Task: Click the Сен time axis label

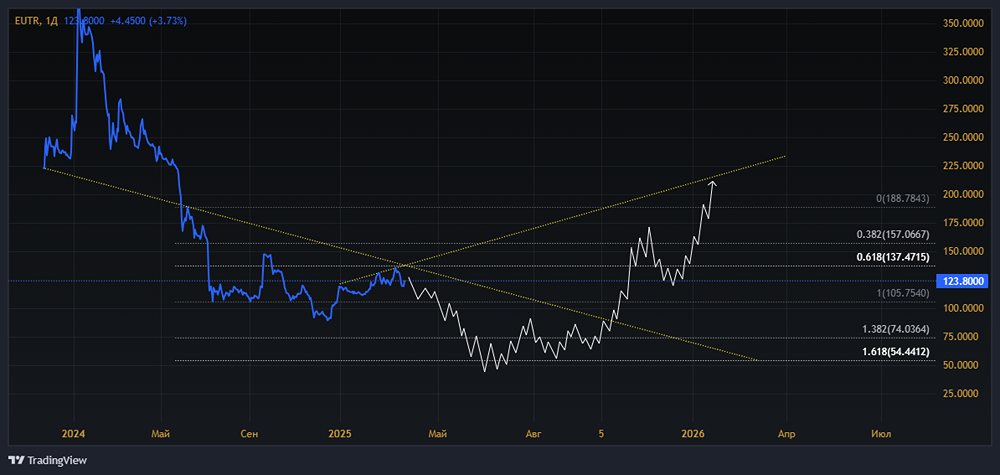Action: tap(251, 434)
